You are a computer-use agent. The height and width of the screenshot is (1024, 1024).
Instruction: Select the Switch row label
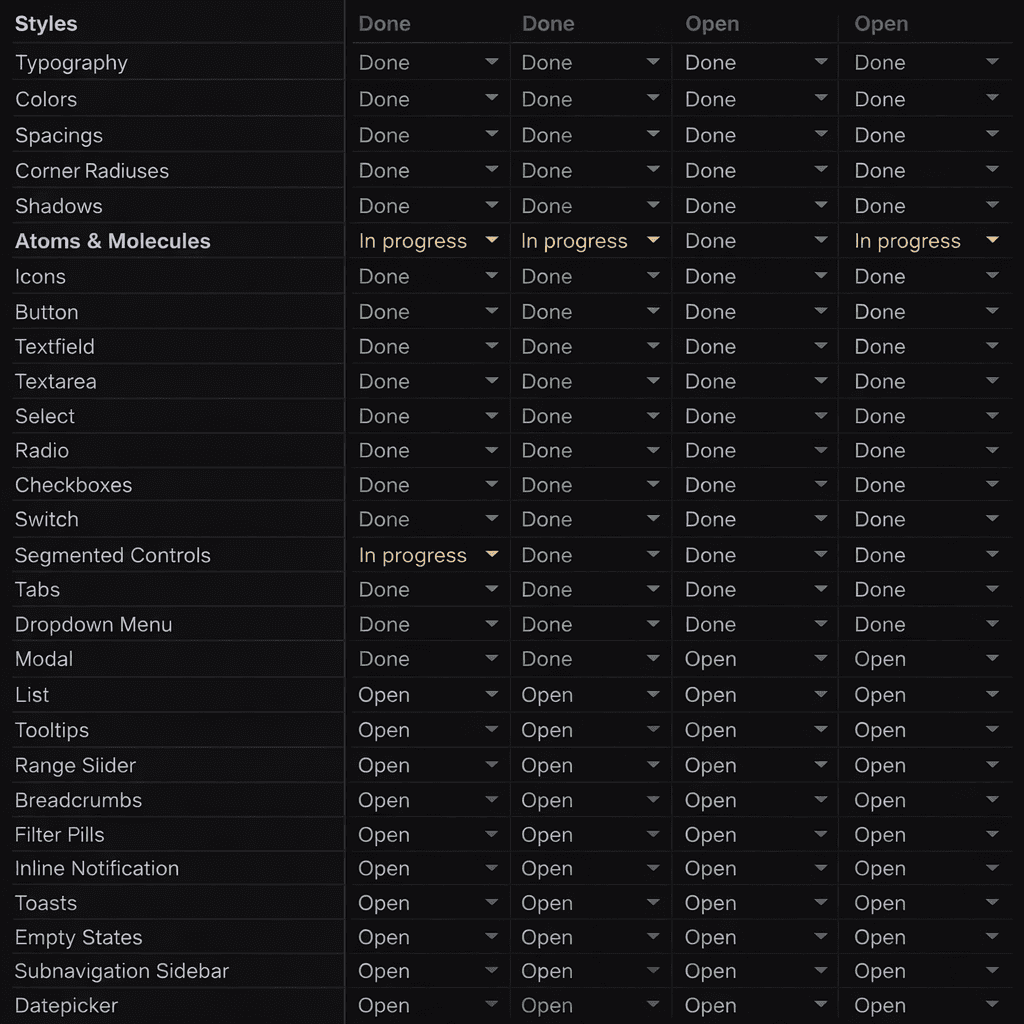tap(47, 519)
